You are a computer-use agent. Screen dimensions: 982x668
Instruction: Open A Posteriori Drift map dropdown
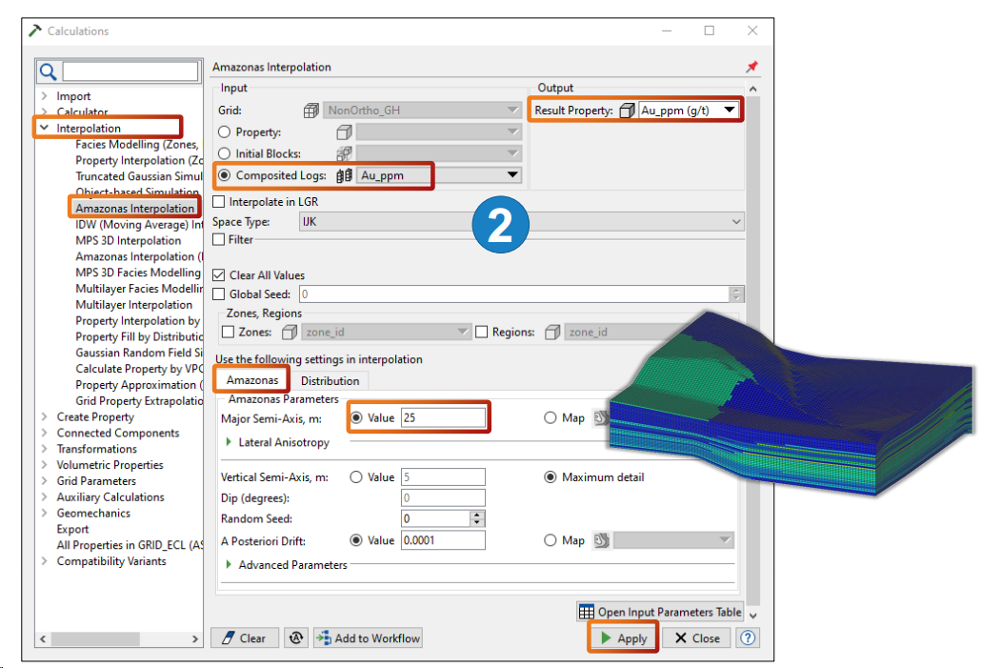(673, 540)
